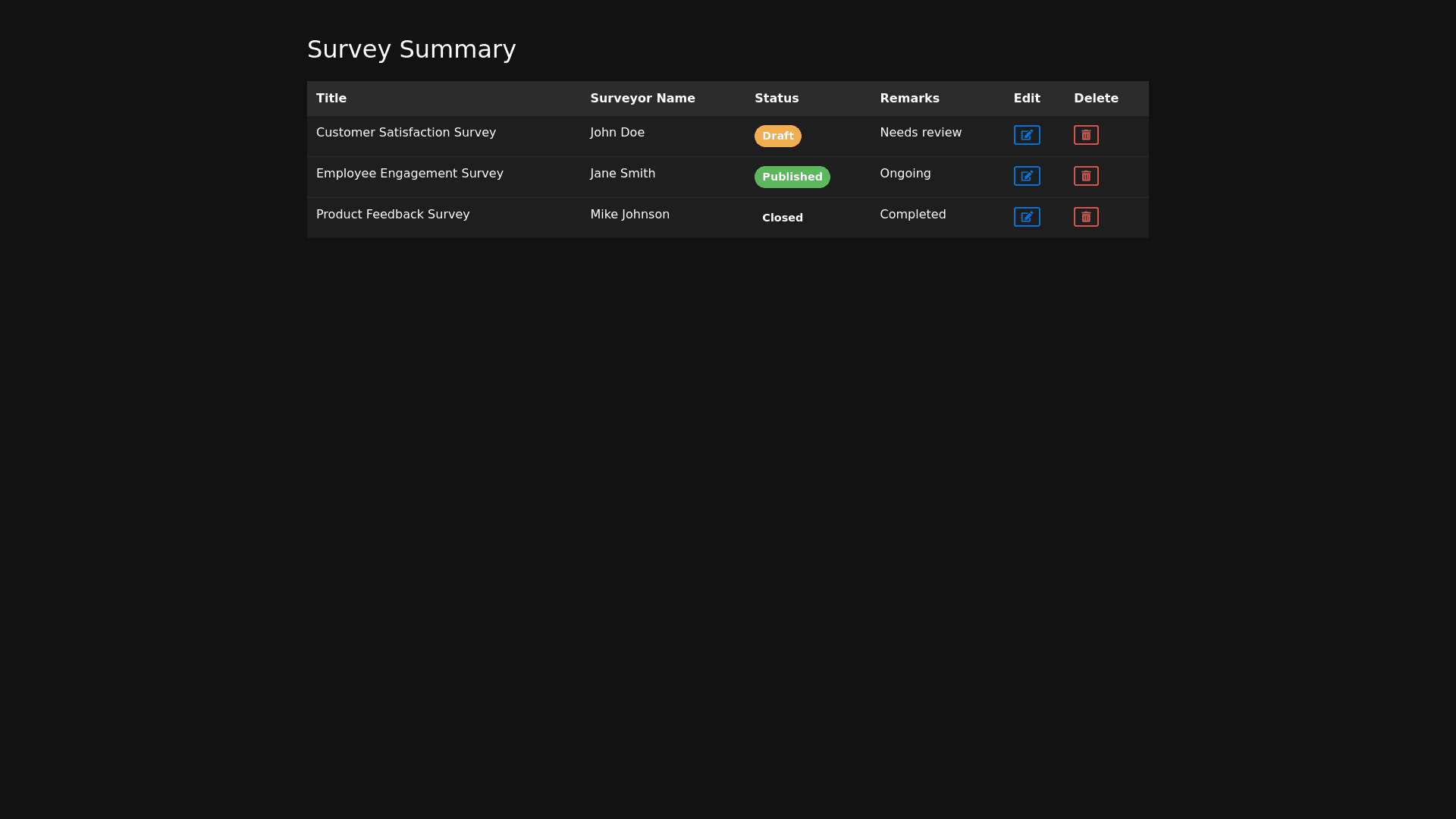Click the Closed status badge

(782, 218)
